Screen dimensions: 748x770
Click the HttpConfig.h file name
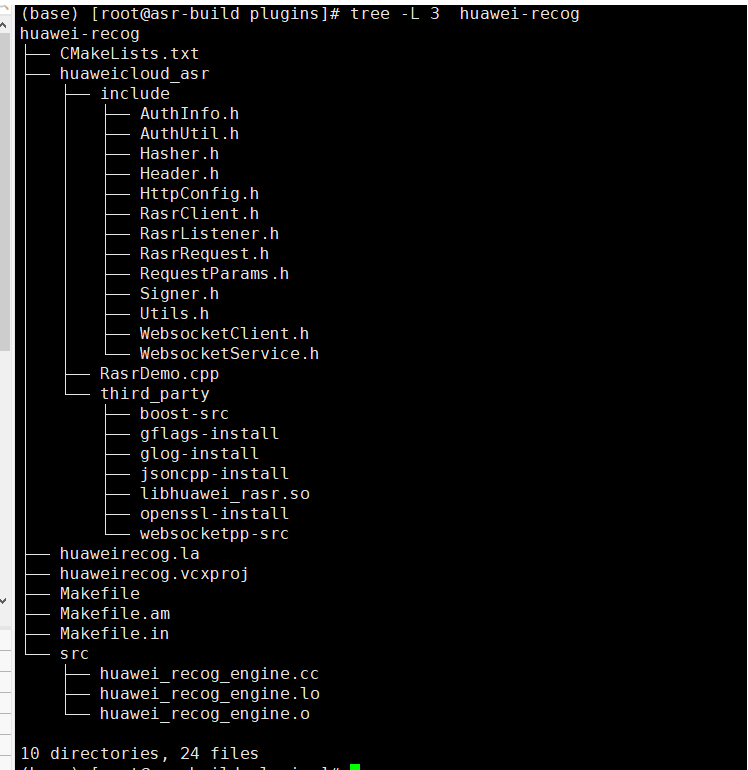199,194
